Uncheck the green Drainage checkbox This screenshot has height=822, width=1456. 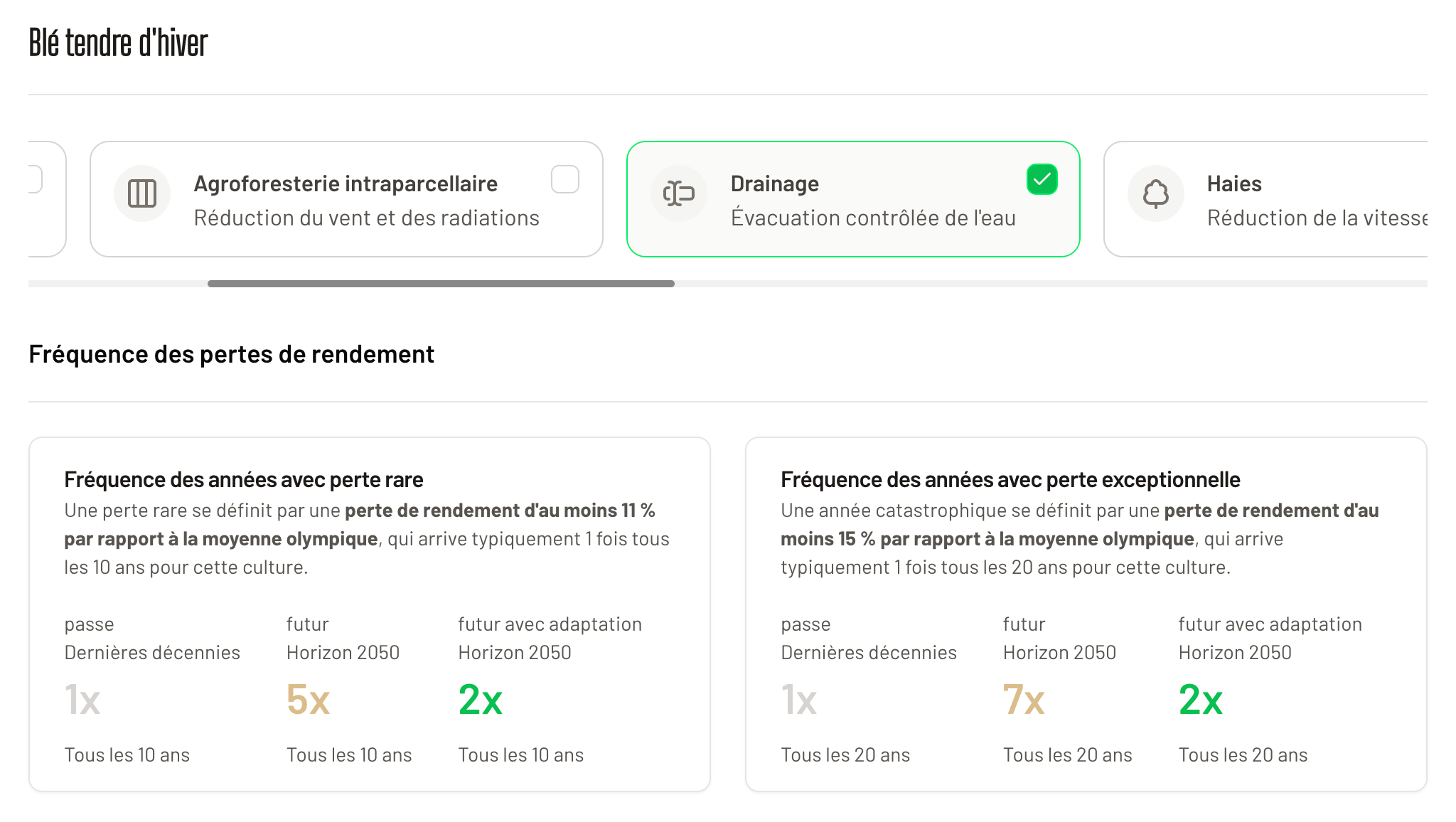tap(1042, 179)
